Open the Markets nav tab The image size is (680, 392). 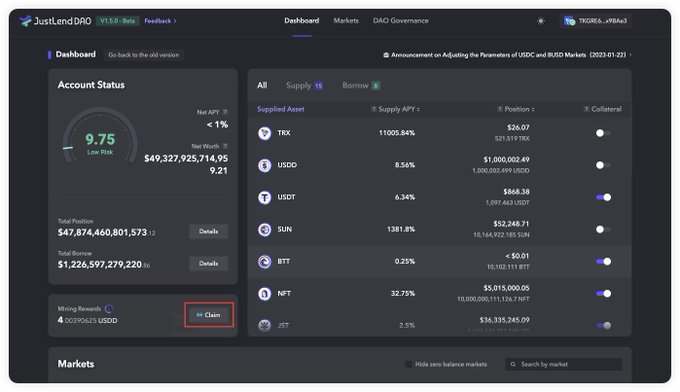click(x=346, y=21)
